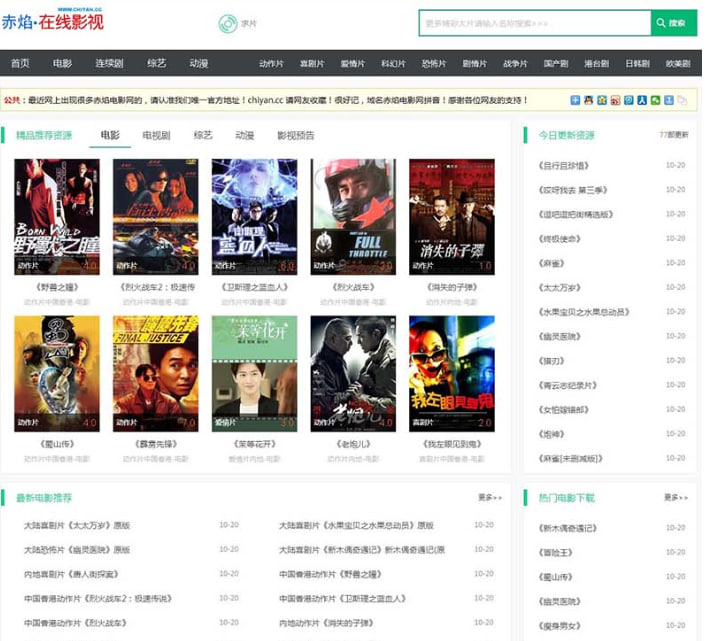Switch to 综艺 tab under 精品推荐资源
This screenshot has width=708, height=641.
click(x=203, y=135)
